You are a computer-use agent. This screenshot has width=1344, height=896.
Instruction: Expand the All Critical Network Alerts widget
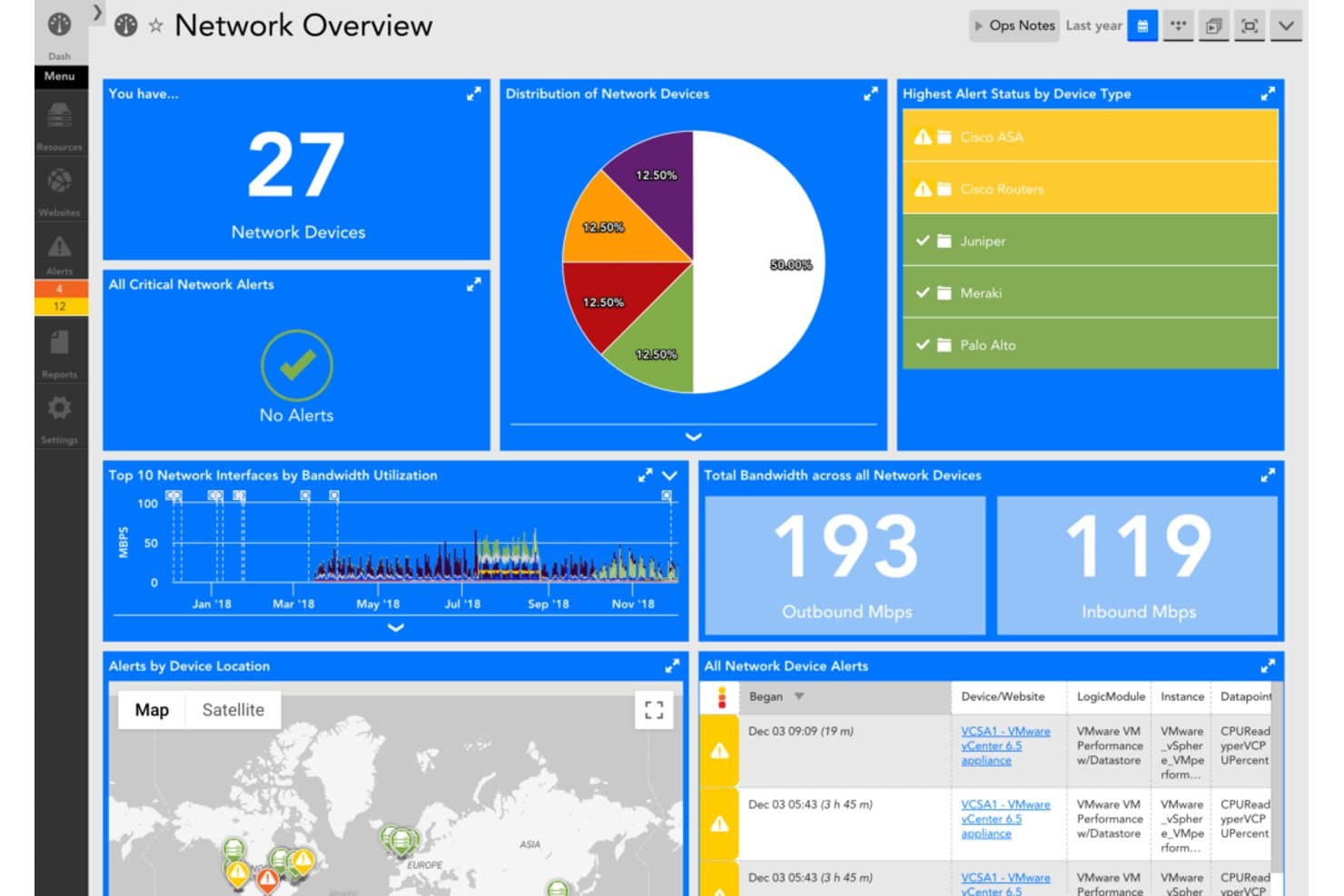pos(473,284)
